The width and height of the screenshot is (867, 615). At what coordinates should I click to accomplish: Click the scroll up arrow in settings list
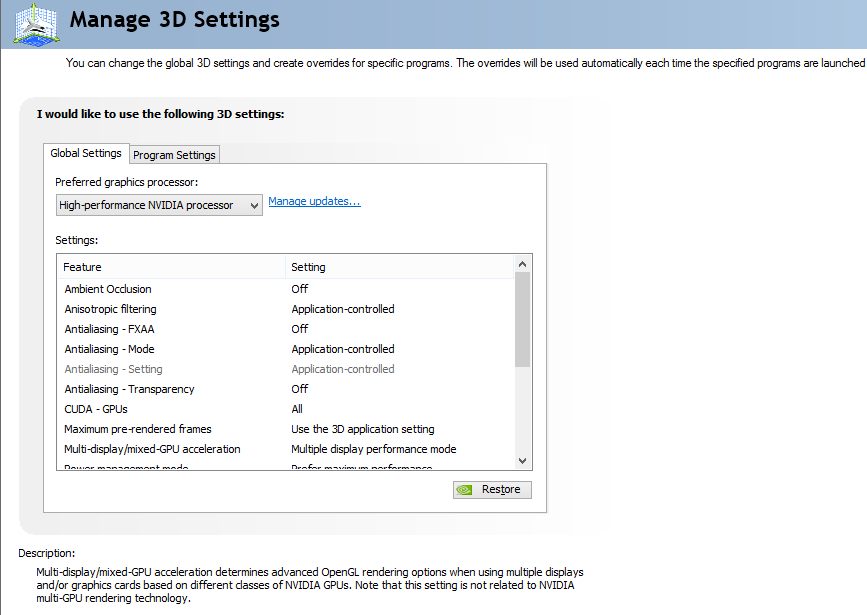click(x=523, y=264)
